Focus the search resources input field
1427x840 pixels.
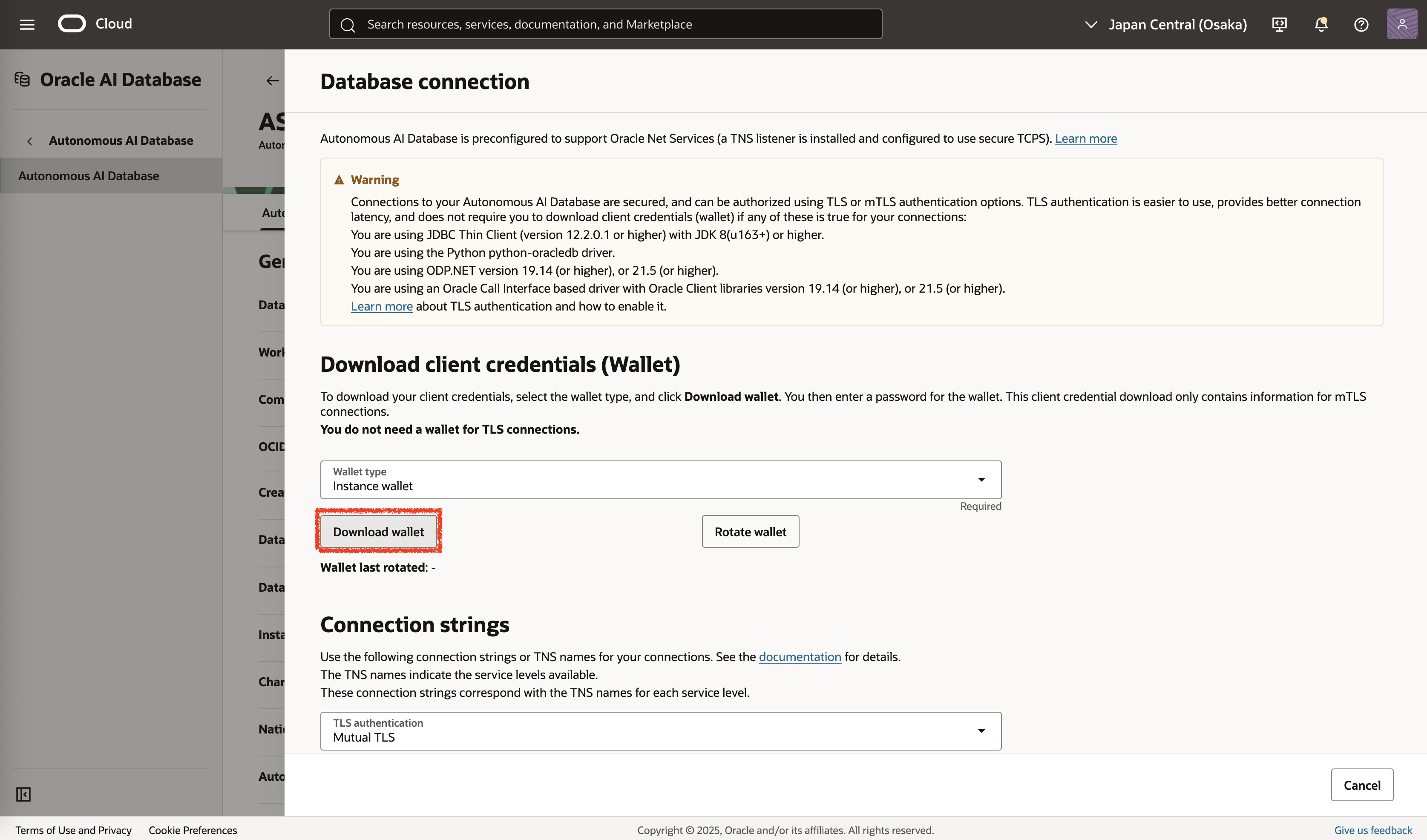pyautogui.click(x=606, y=24)
